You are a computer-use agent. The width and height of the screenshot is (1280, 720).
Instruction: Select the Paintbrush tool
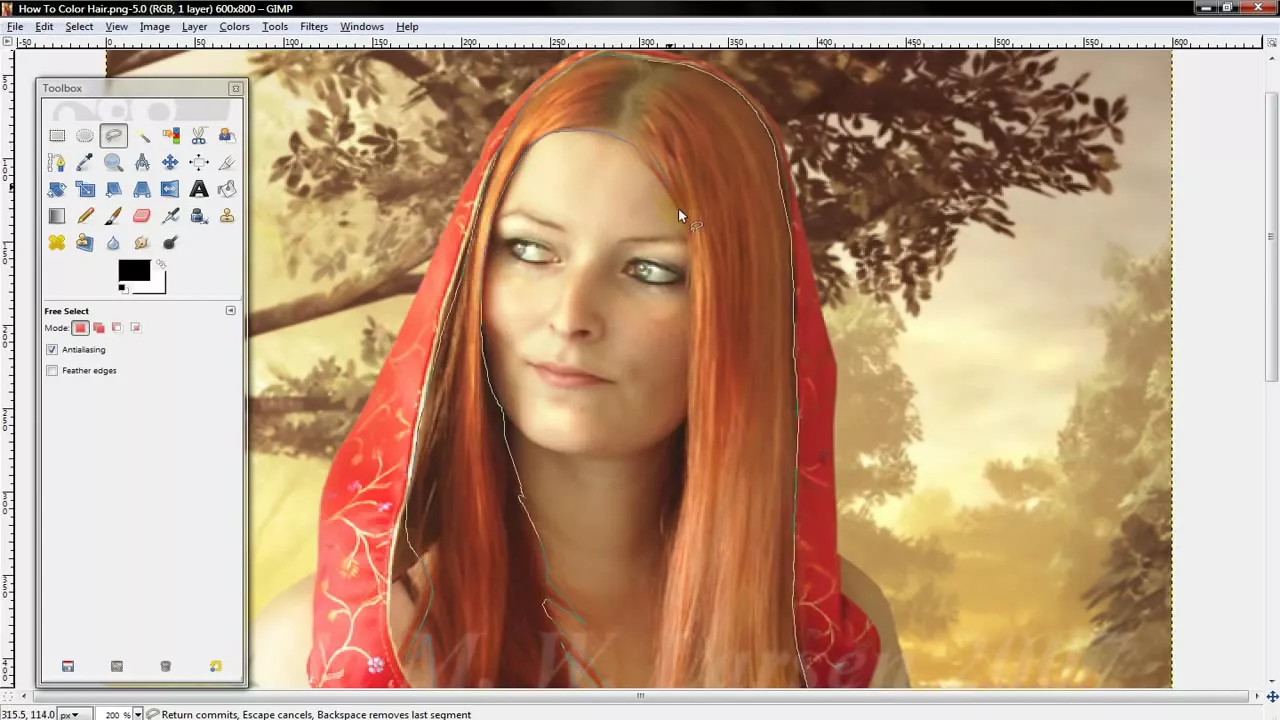point(113,216)
